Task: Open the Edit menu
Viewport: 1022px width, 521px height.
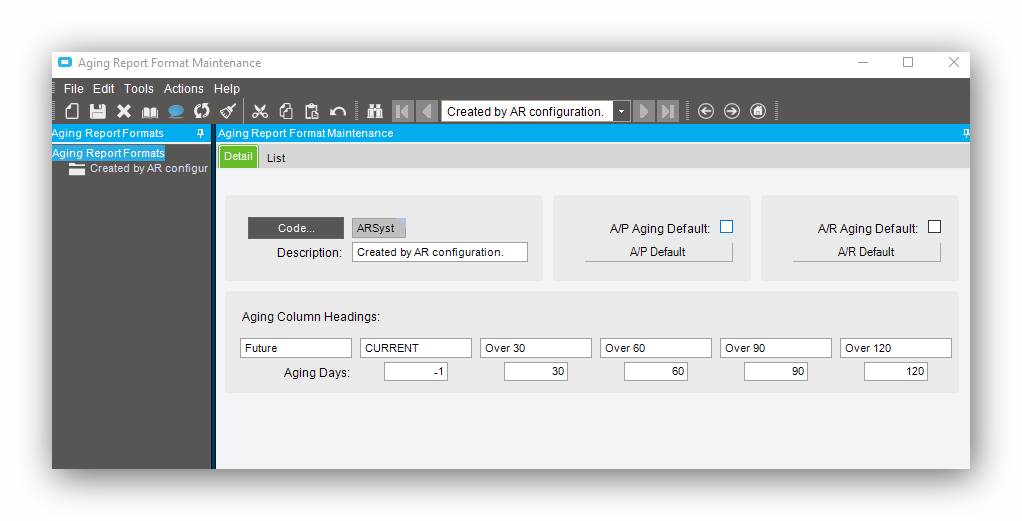Action: (104, 89)
